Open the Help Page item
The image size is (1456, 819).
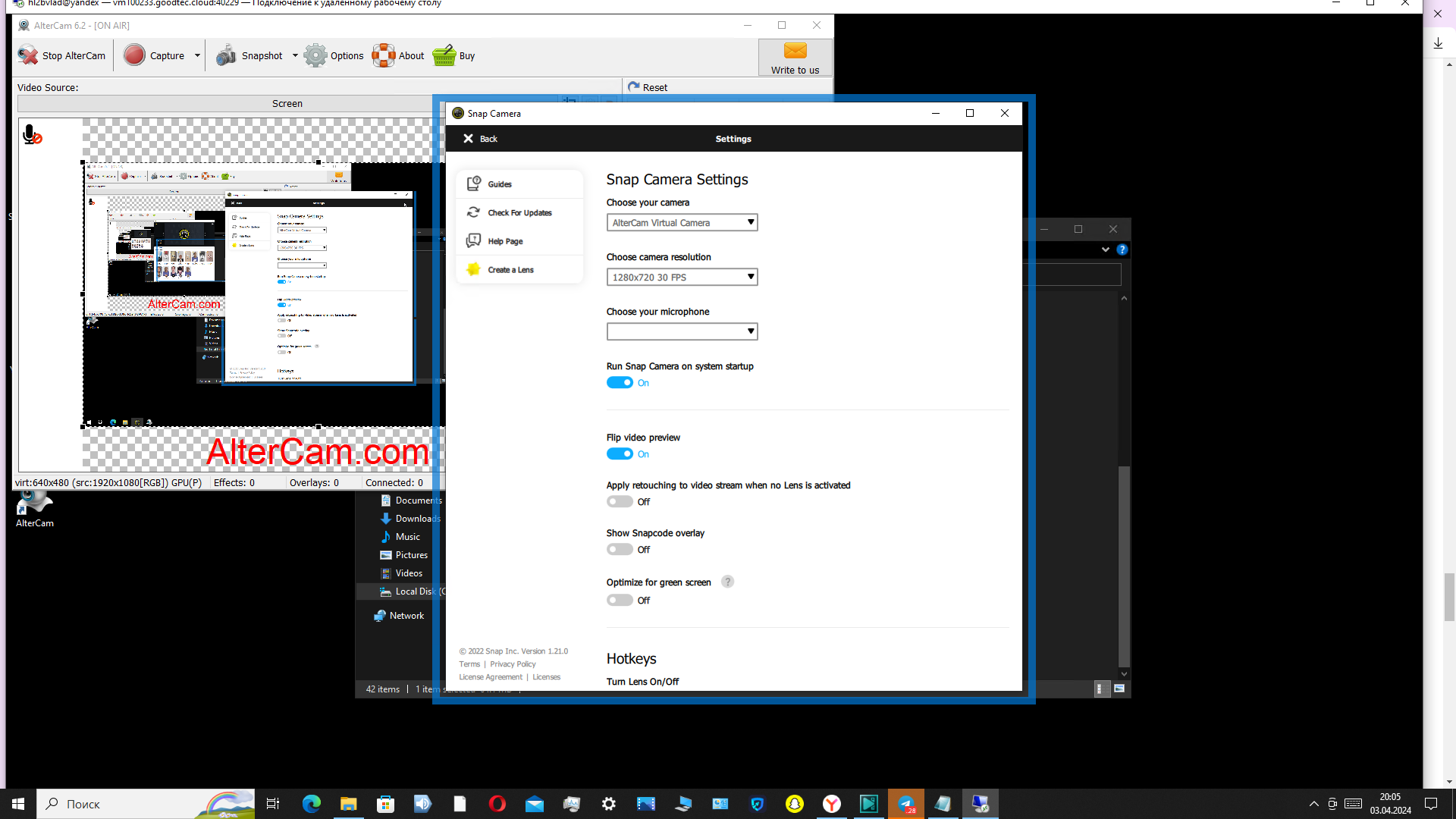coord(519,241)
